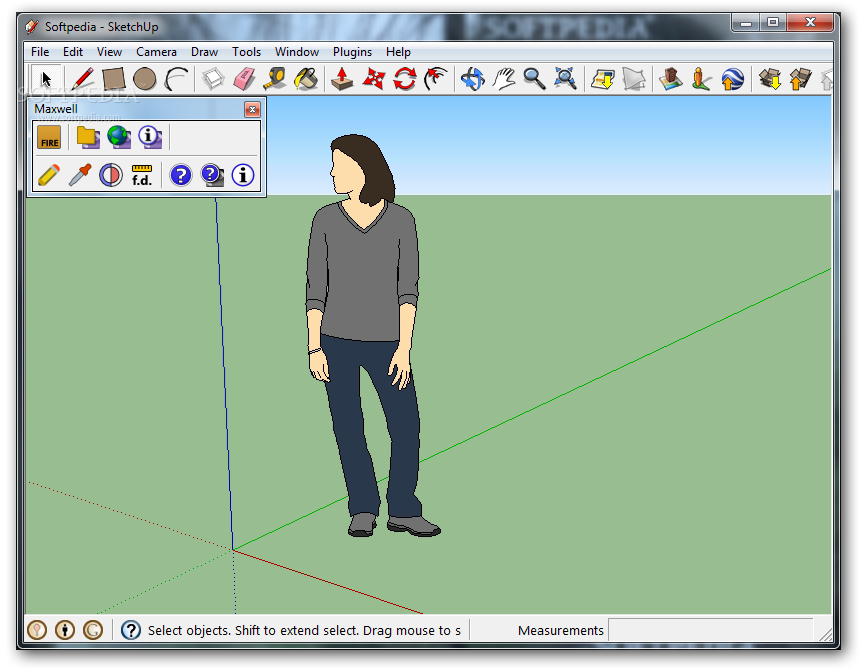Open the Draw menu

(204, 52)
